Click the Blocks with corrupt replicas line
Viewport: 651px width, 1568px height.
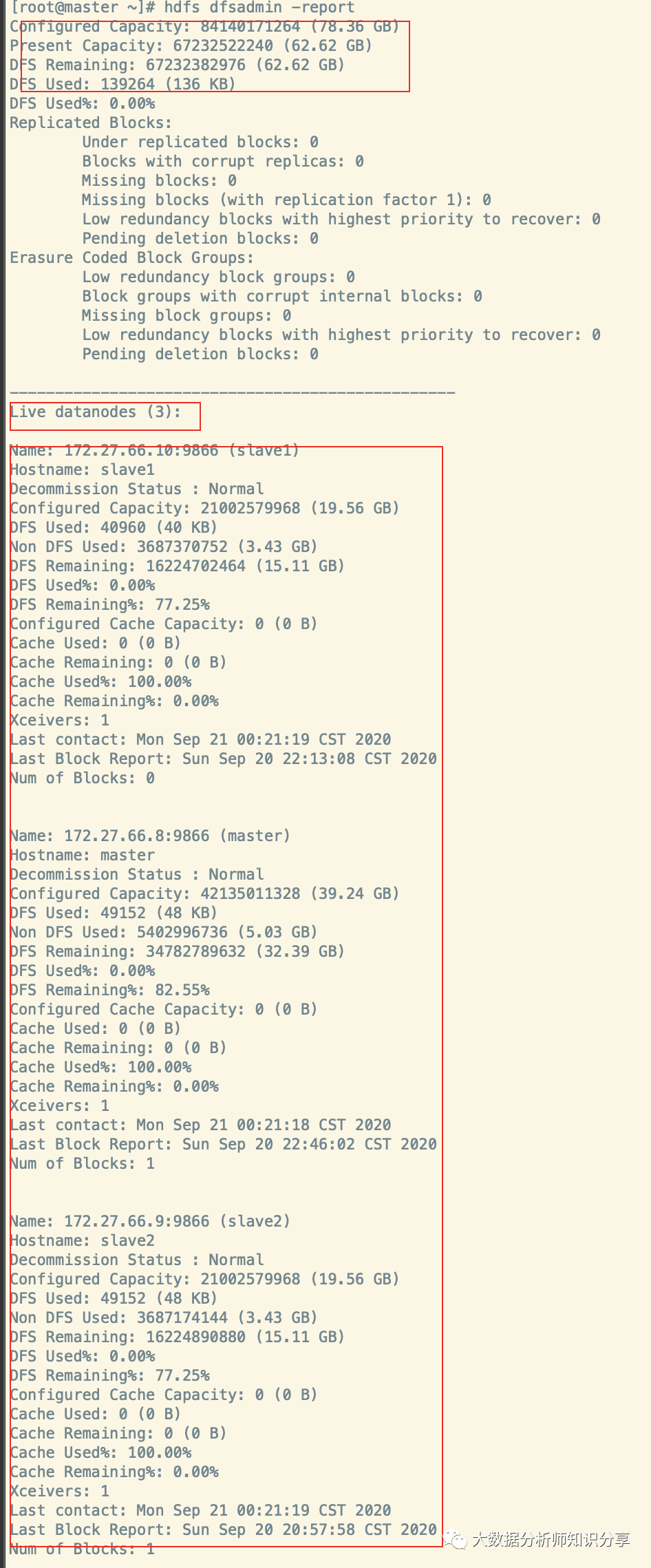pyautogui.click(x=222, y=161)
